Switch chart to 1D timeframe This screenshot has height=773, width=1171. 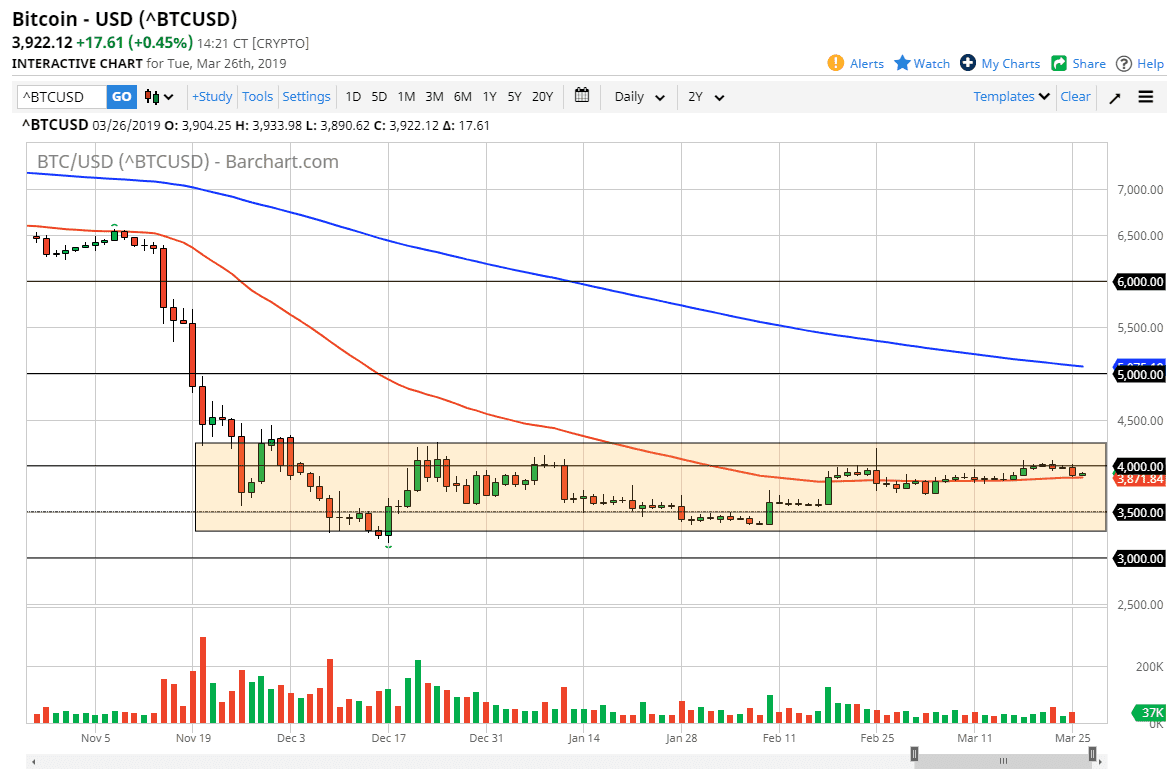pos(352,96)
